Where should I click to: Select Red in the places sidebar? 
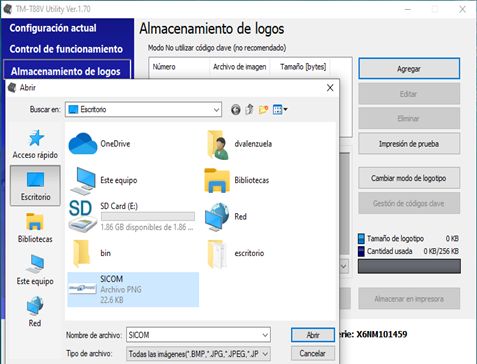[35, 312]
